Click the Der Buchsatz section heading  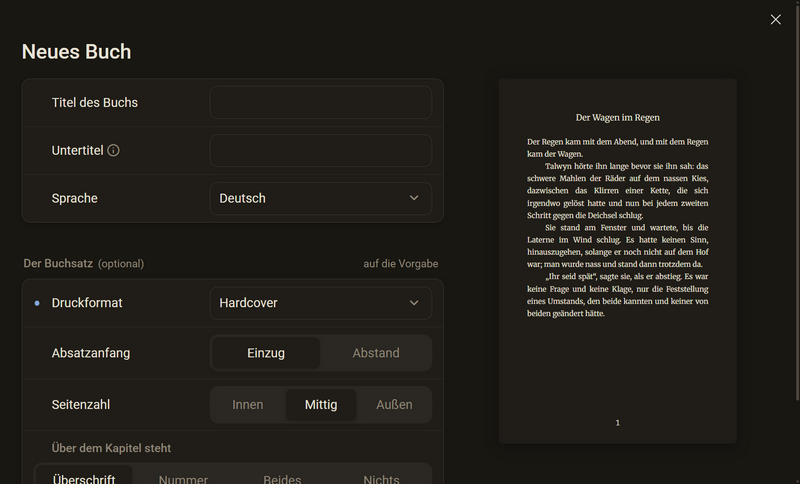tap(58, 264)
